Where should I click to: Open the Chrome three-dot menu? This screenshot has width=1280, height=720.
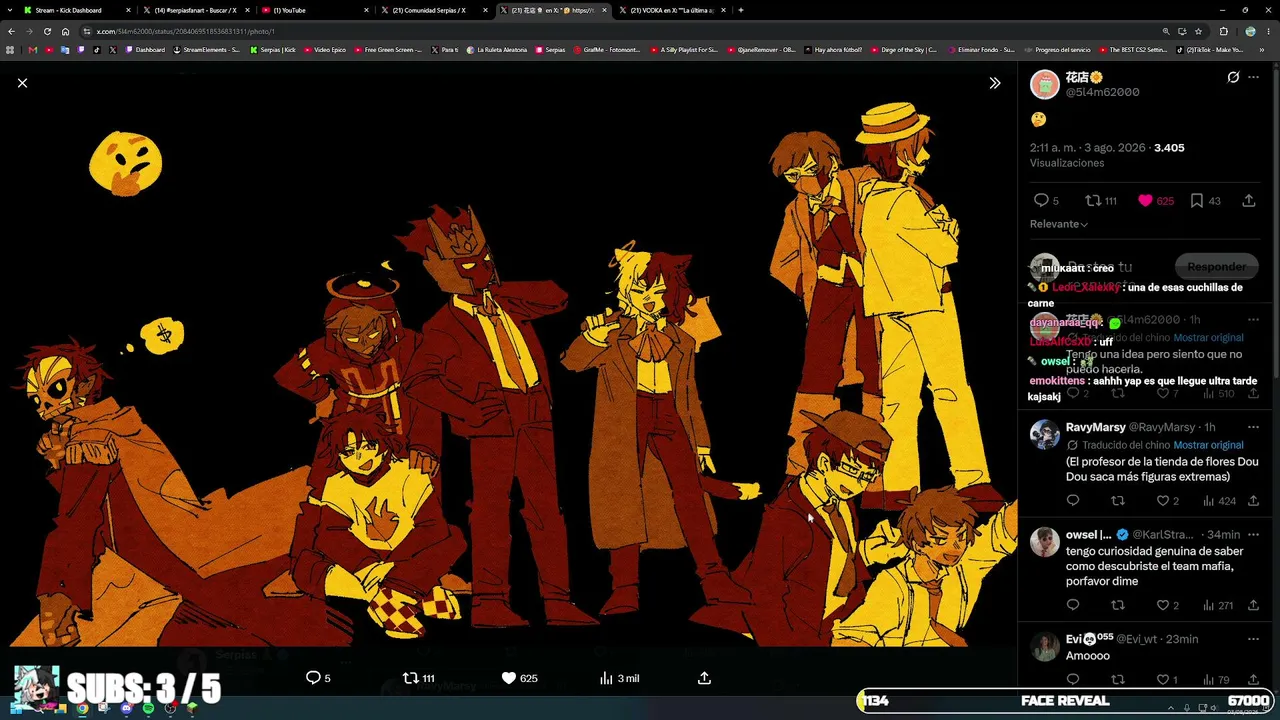click(x=1269, y=31)
